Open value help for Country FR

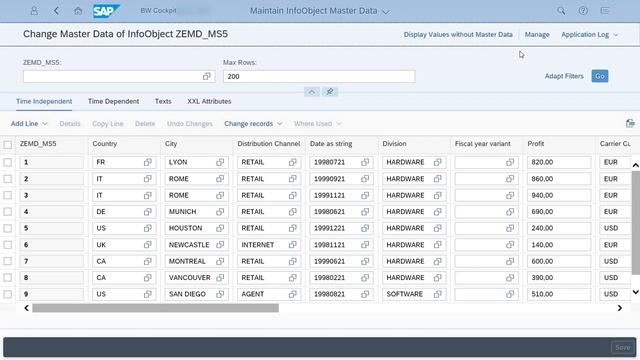[148, 162]
